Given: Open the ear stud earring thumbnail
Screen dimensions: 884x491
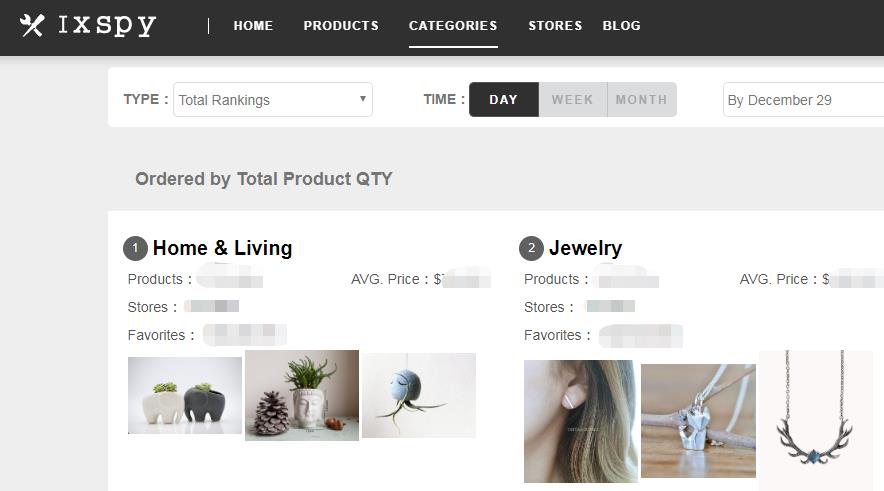Looking at the screenshot, I should click(581, 421).
